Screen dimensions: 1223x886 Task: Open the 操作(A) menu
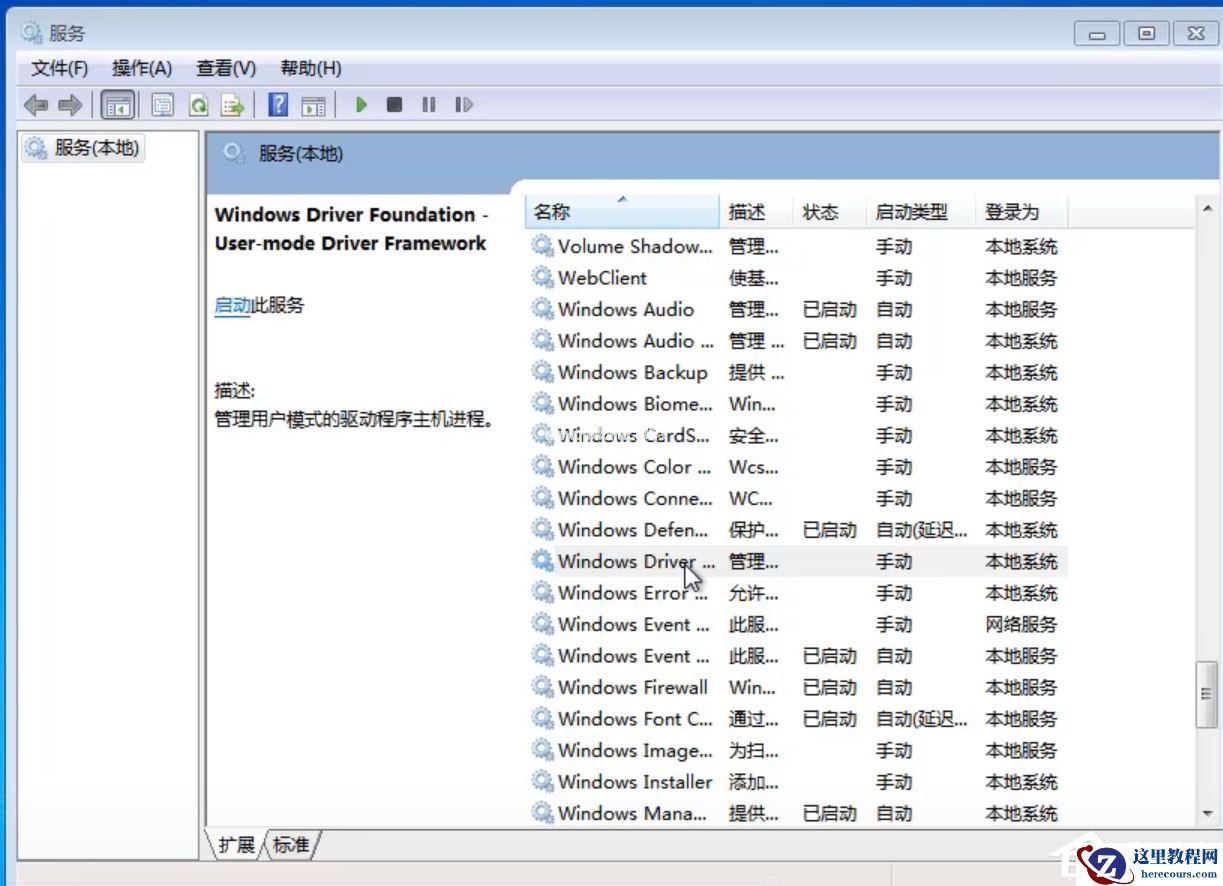coord(141,68)
